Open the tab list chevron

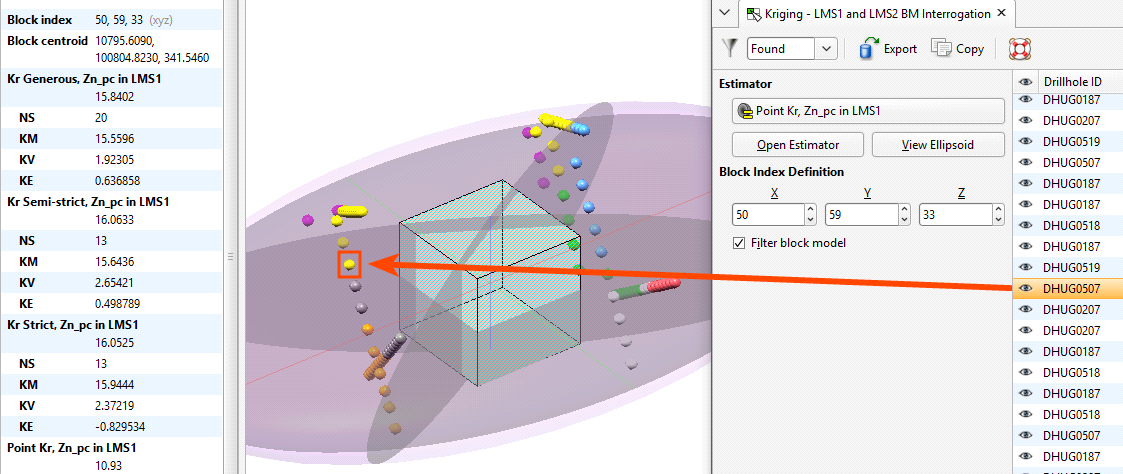pyautogui.click(x=725, y=14)
